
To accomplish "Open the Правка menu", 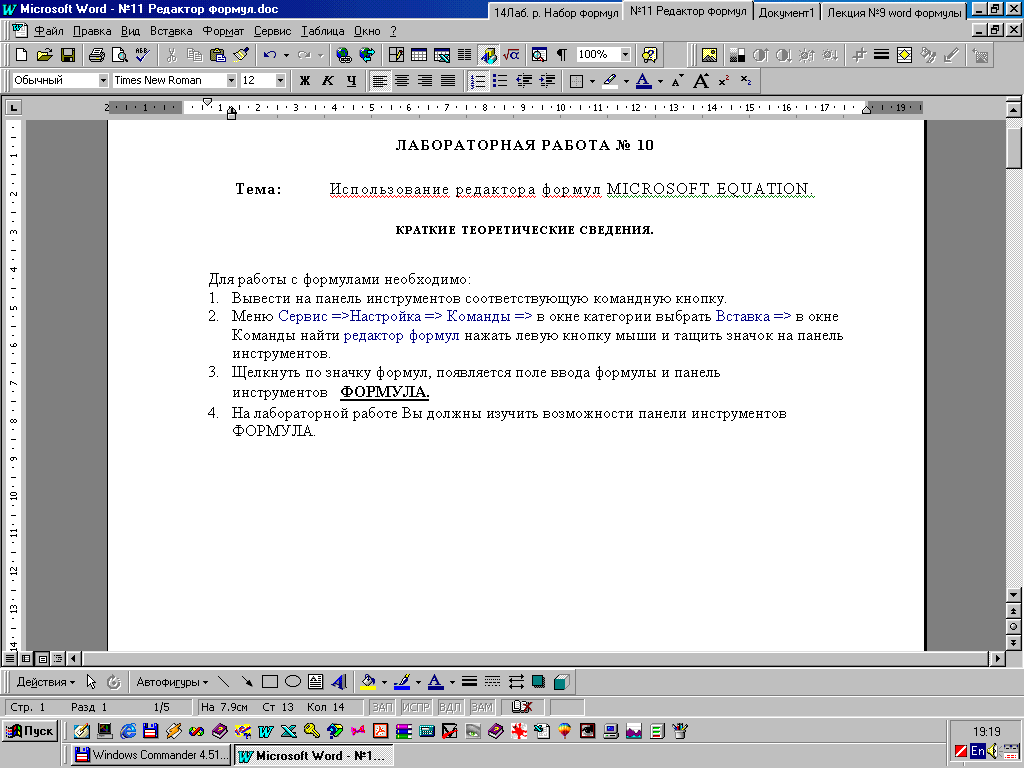I will (92, 31).
